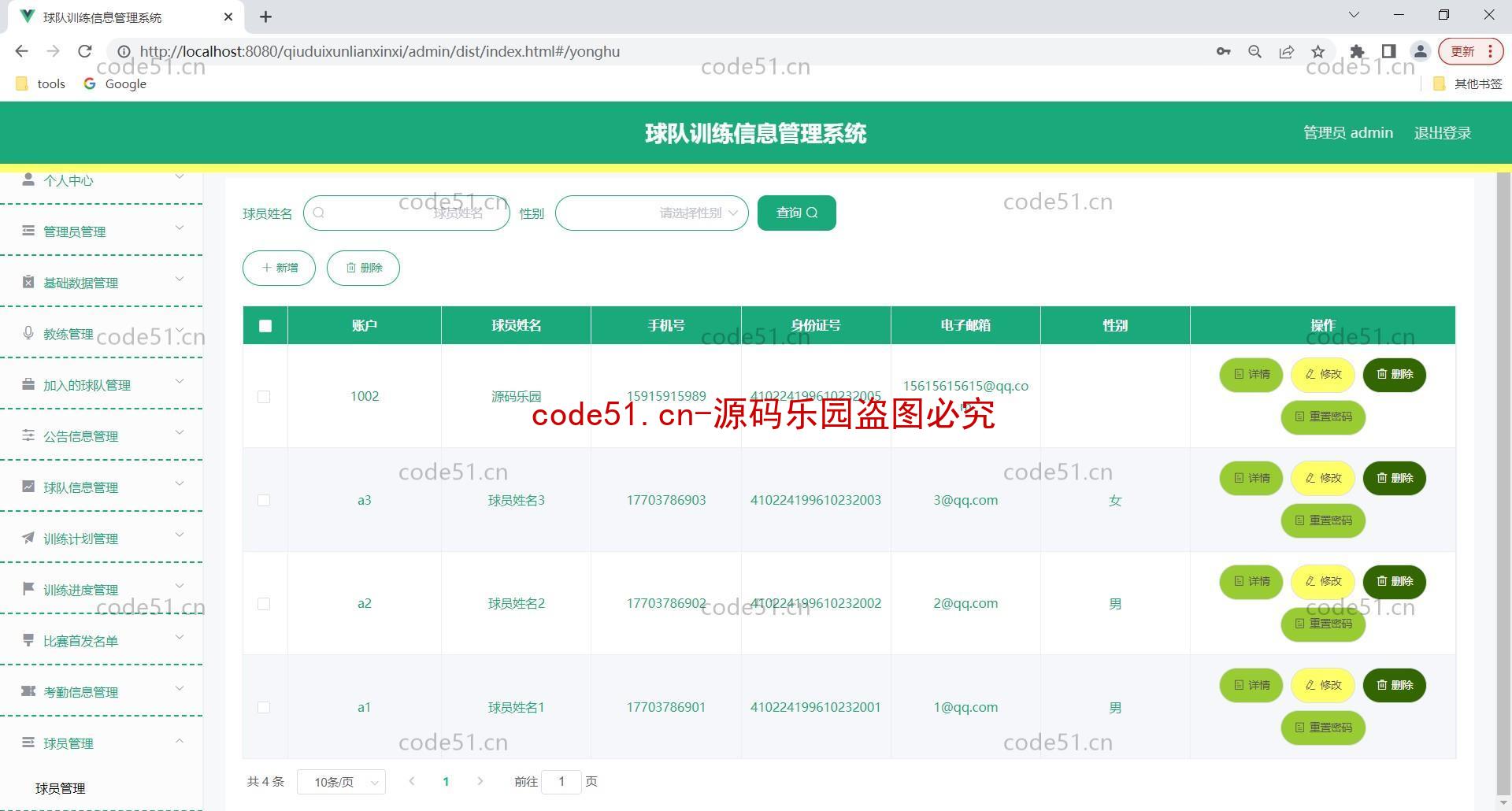Open the tools bookmarks folder
This screenshot has height=811, width=1512.
pos(41,83)
